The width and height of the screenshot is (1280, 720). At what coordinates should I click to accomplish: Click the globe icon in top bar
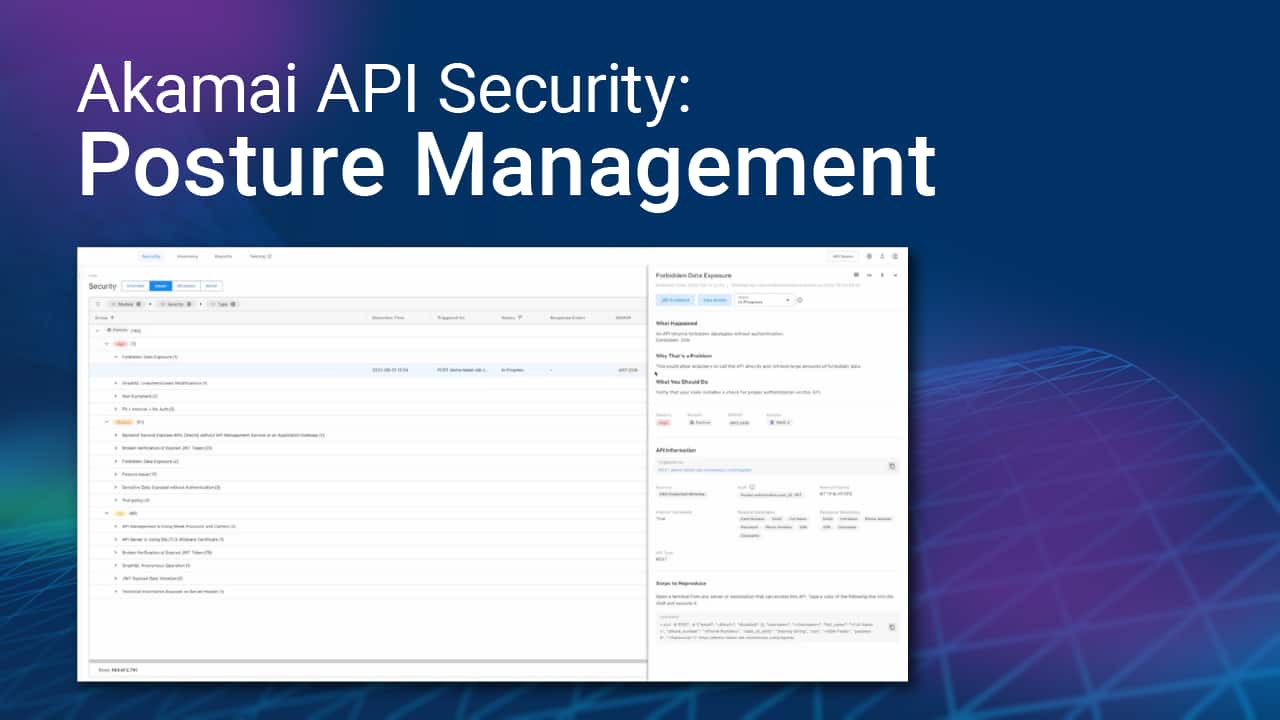point(868,256)
